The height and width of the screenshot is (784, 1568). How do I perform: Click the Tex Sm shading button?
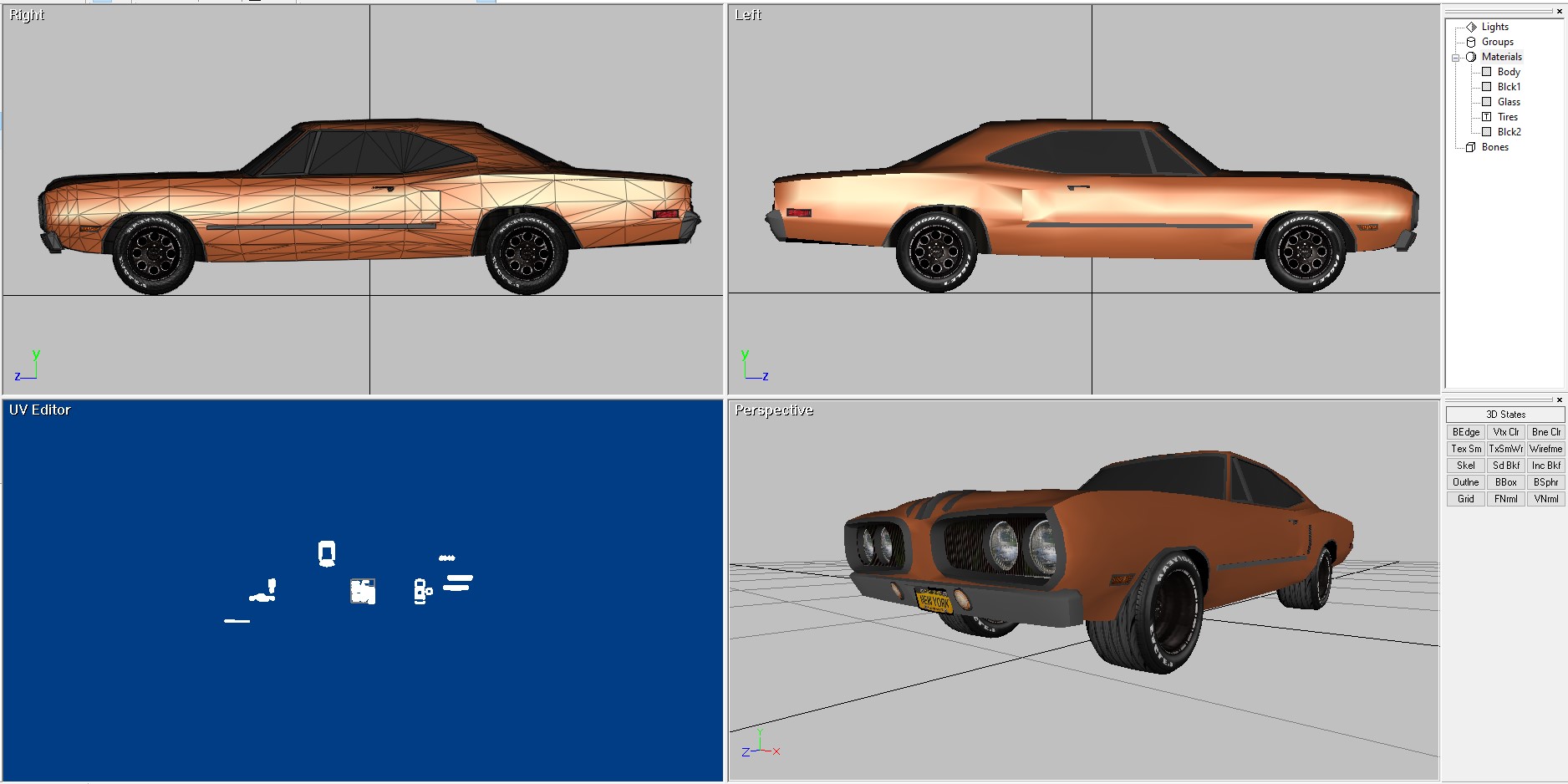(x=1465, y=449)
